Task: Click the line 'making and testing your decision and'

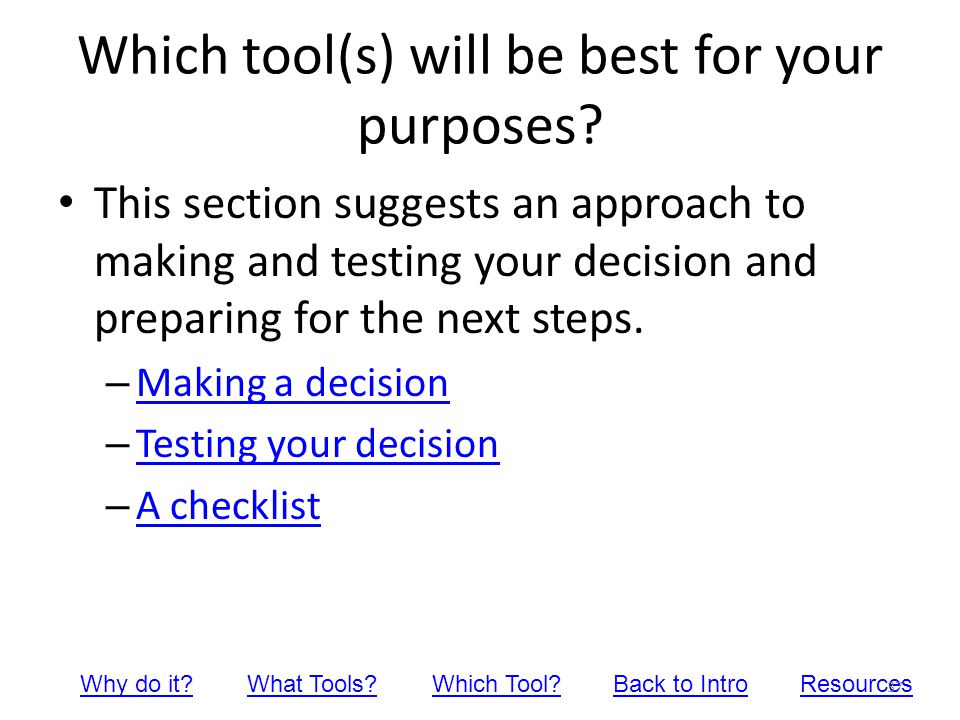Action: (456, 262)
